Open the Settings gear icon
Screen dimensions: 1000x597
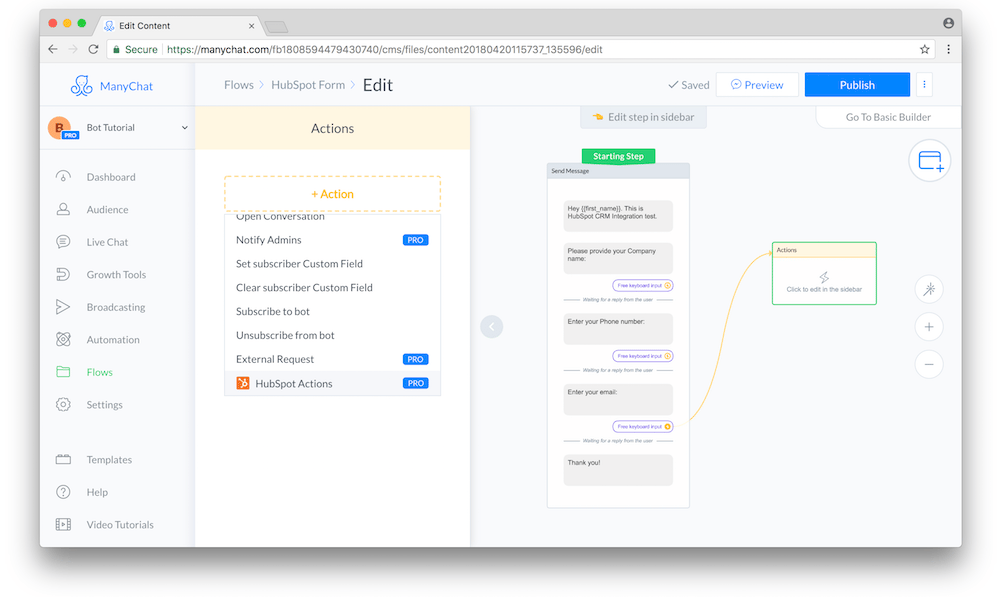[63, 404]
